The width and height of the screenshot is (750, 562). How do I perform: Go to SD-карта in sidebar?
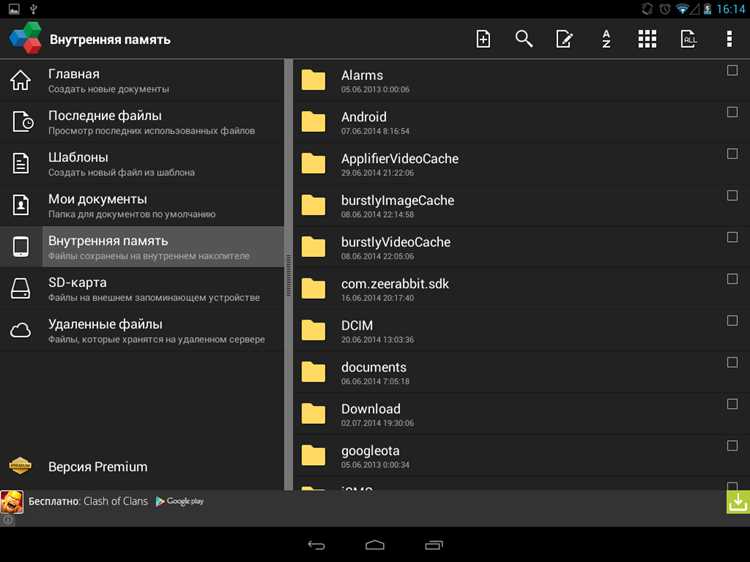click(142, 288)
